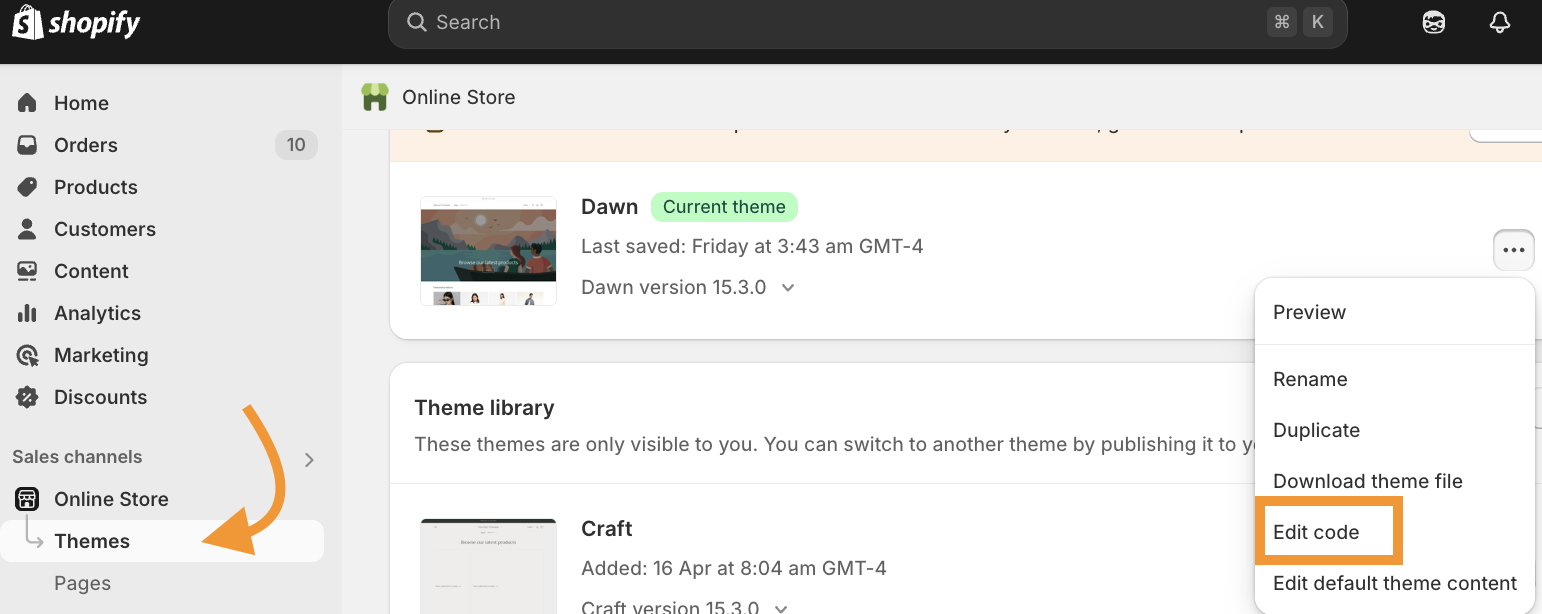This screenshot has width=1542, height=614.
Task: Click the Orders count badge 10
Action: coord(296,145)
